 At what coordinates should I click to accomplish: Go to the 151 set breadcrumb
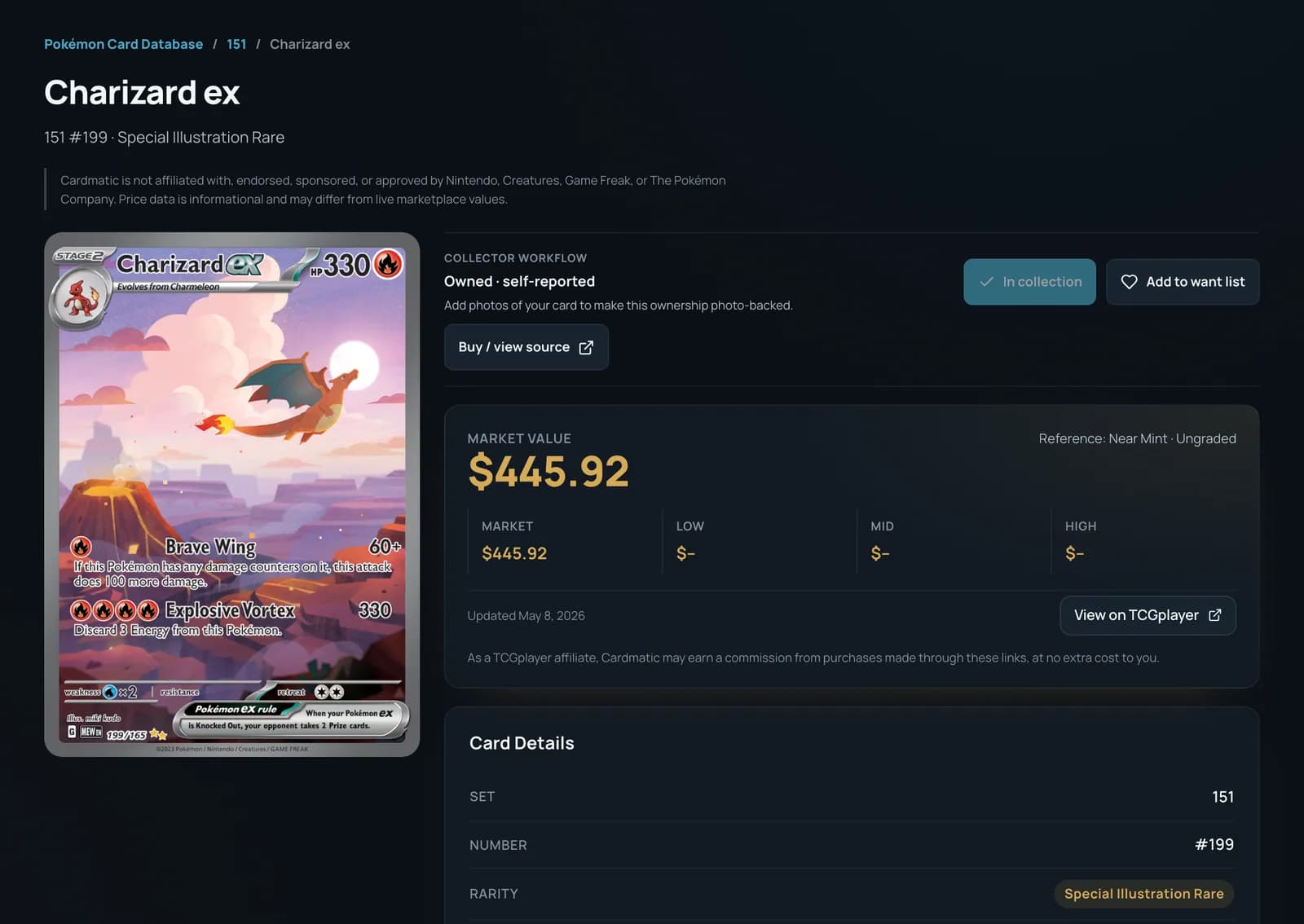[x=236, y=44]
